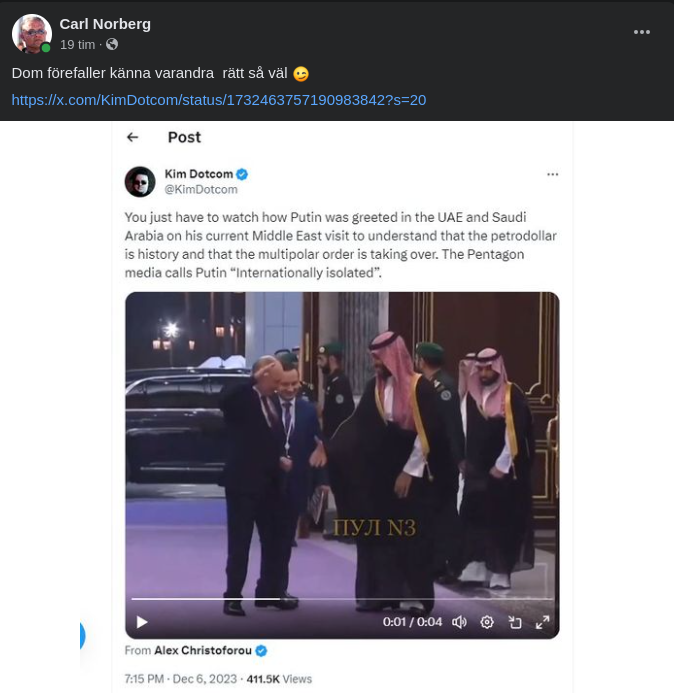Mute the video using the speaker icon

pos(459,622)
